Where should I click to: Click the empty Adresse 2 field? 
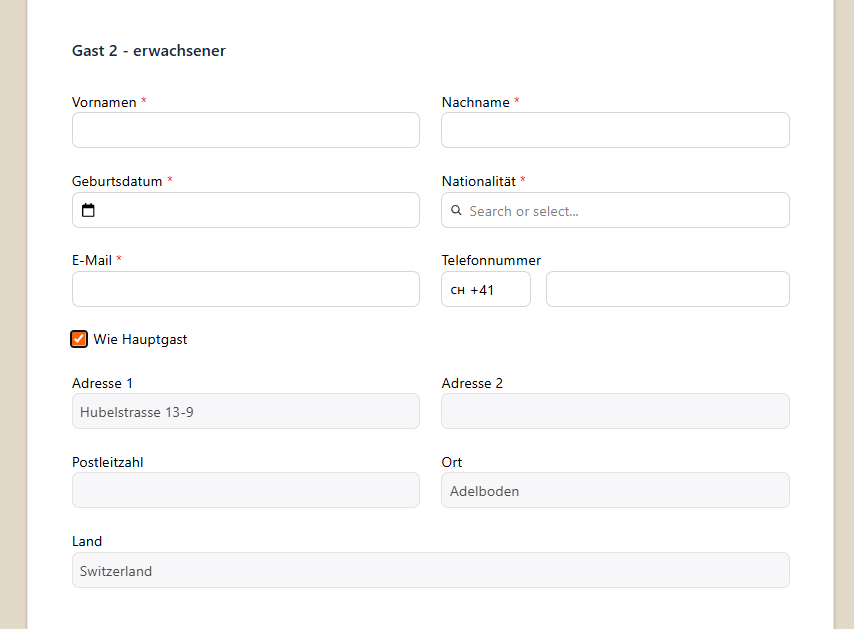click(x=615, y=411)
